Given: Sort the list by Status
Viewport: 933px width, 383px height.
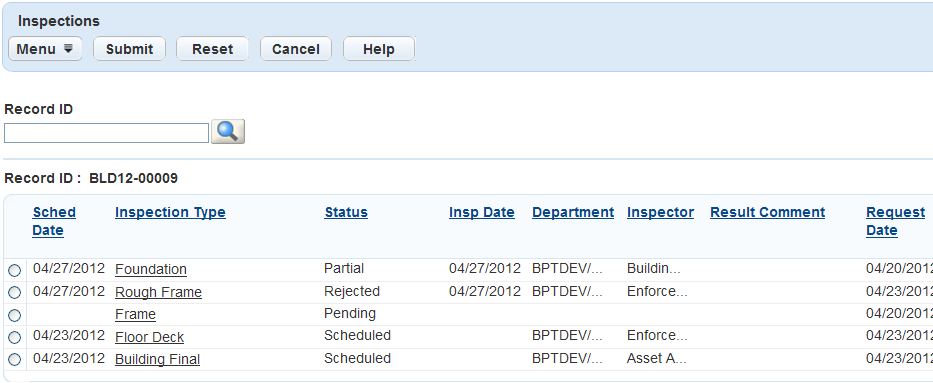Looking at the screenshot, I should click(x=346, y=212).
